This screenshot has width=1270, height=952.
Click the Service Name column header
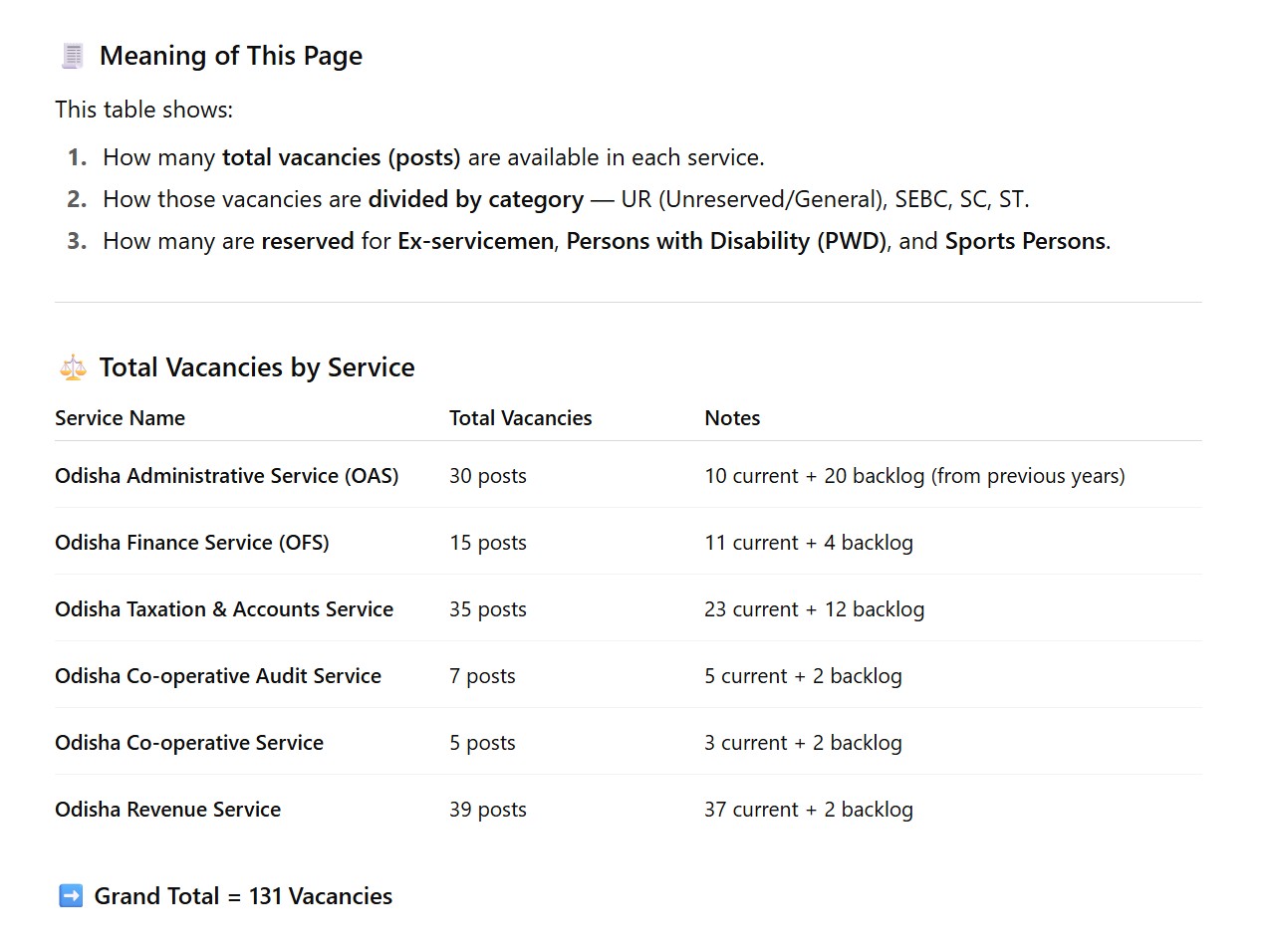(x=120, y=418)
